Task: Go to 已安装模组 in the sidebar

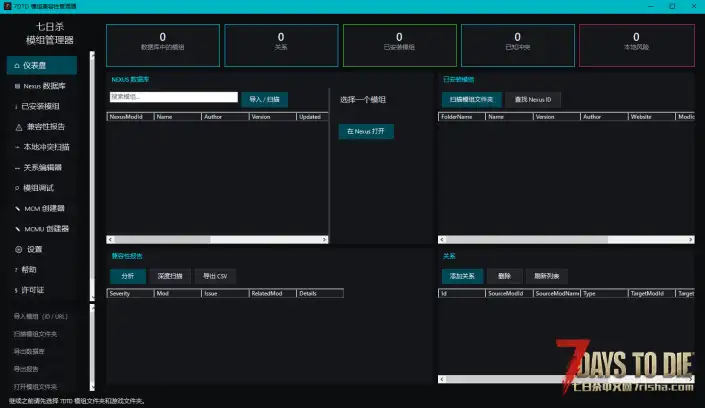Action: 42,106
